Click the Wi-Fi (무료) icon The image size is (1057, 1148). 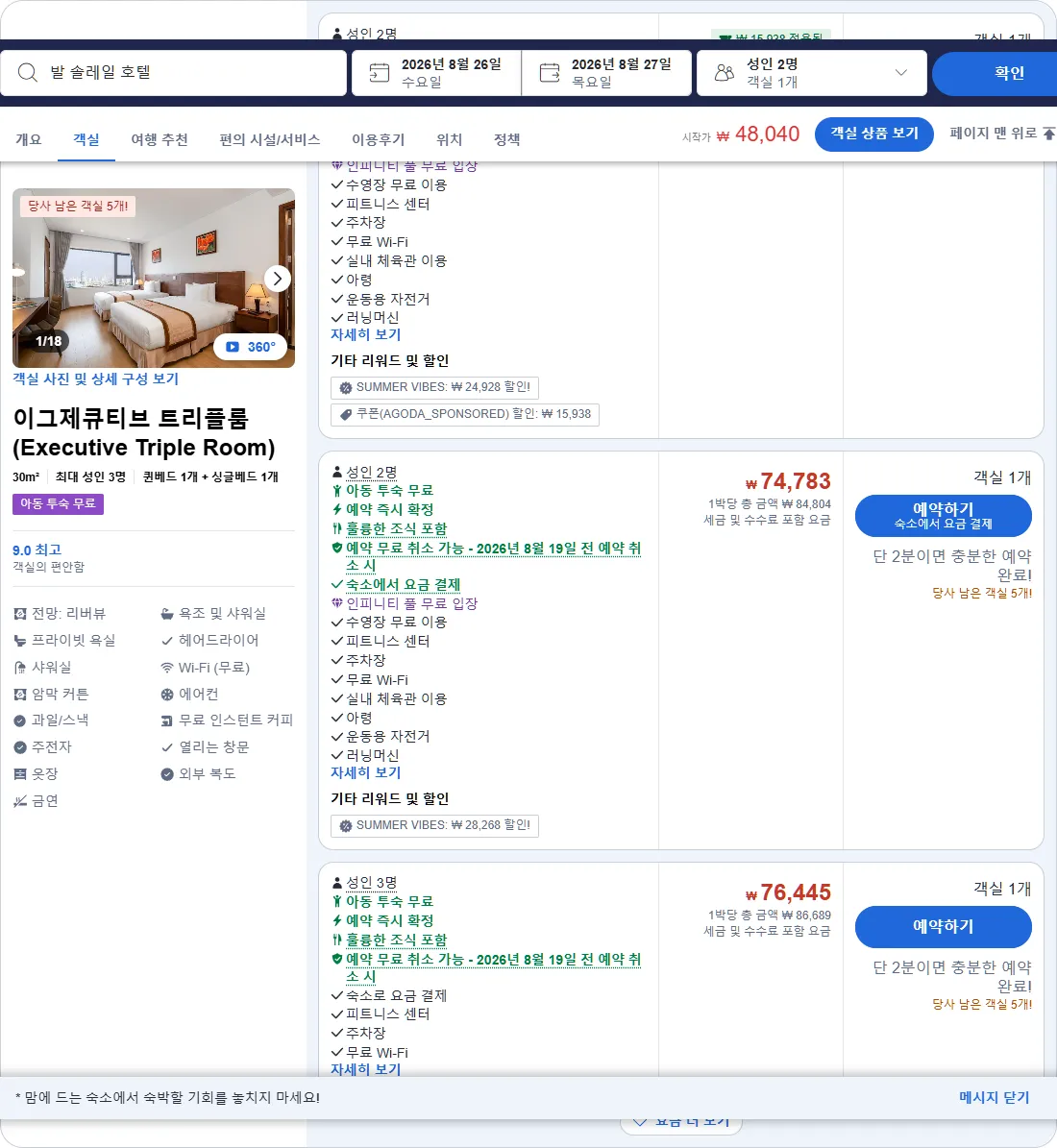[168, 667]
